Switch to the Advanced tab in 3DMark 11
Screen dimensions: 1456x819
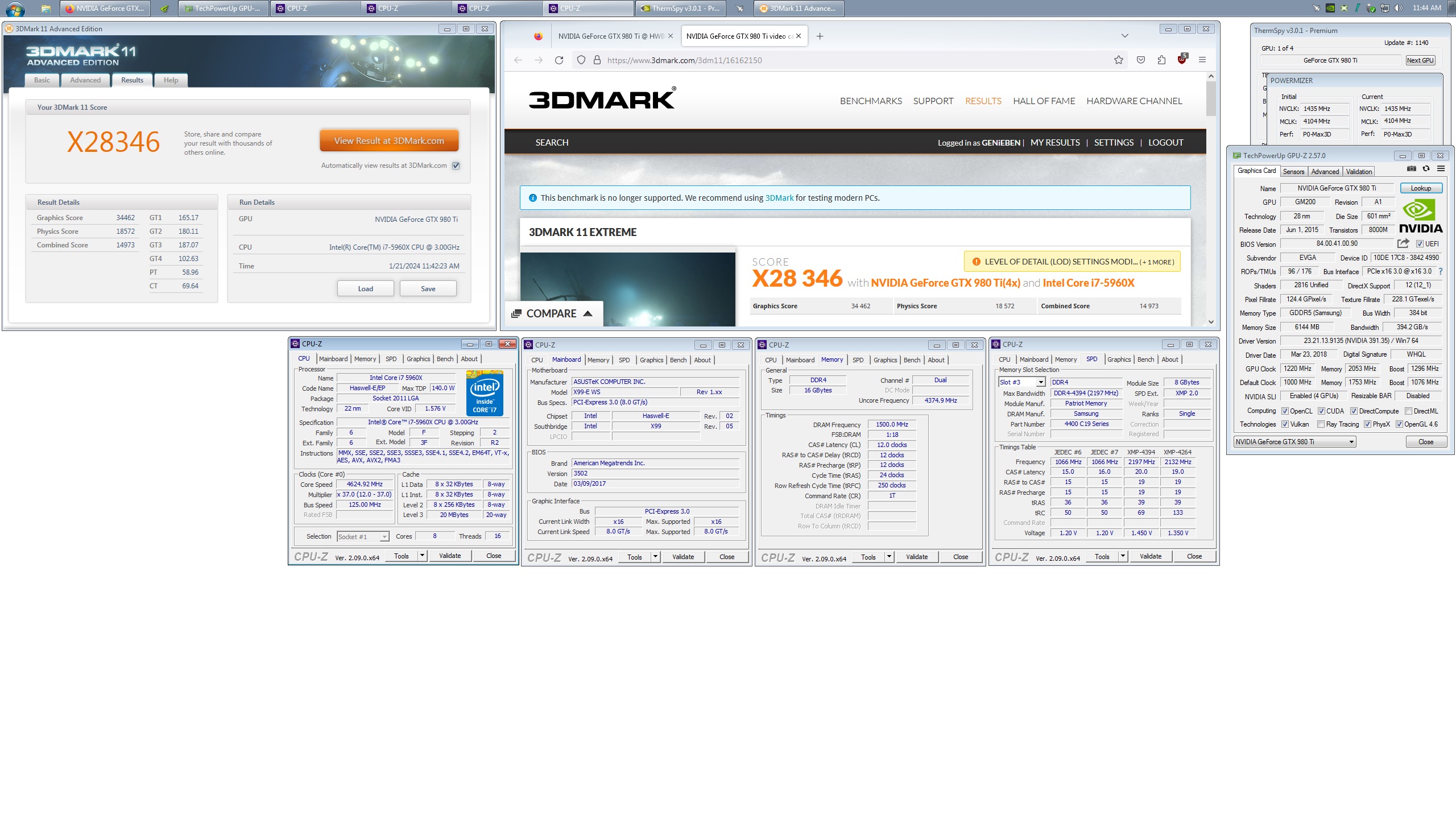(85, 80)
